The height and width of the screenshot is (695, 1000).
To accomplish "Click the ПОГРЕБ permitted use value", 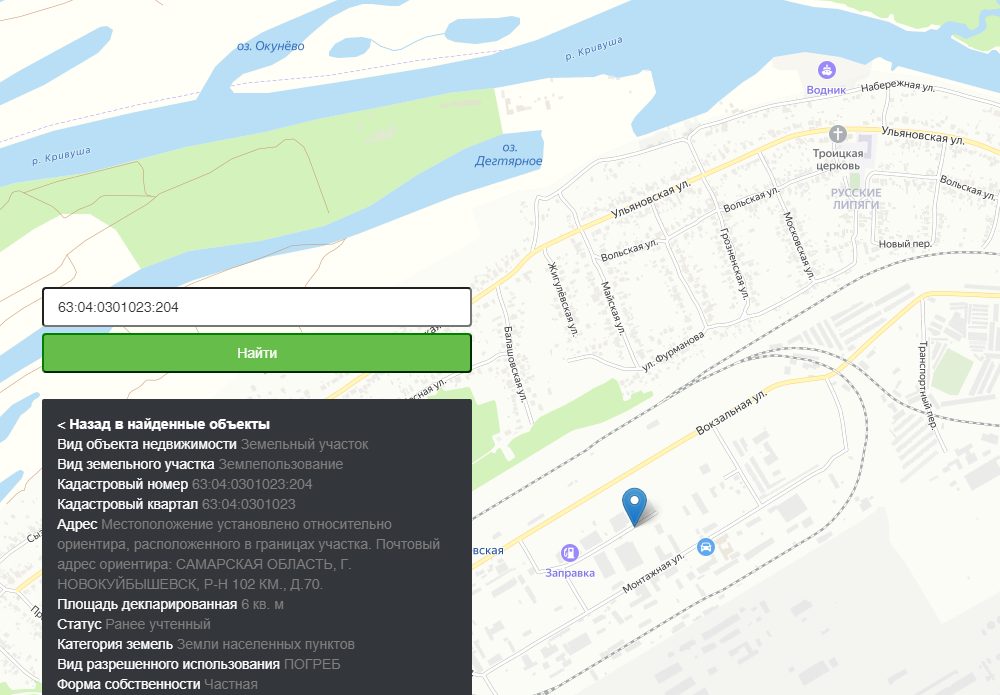I will (x=312, y=664).
